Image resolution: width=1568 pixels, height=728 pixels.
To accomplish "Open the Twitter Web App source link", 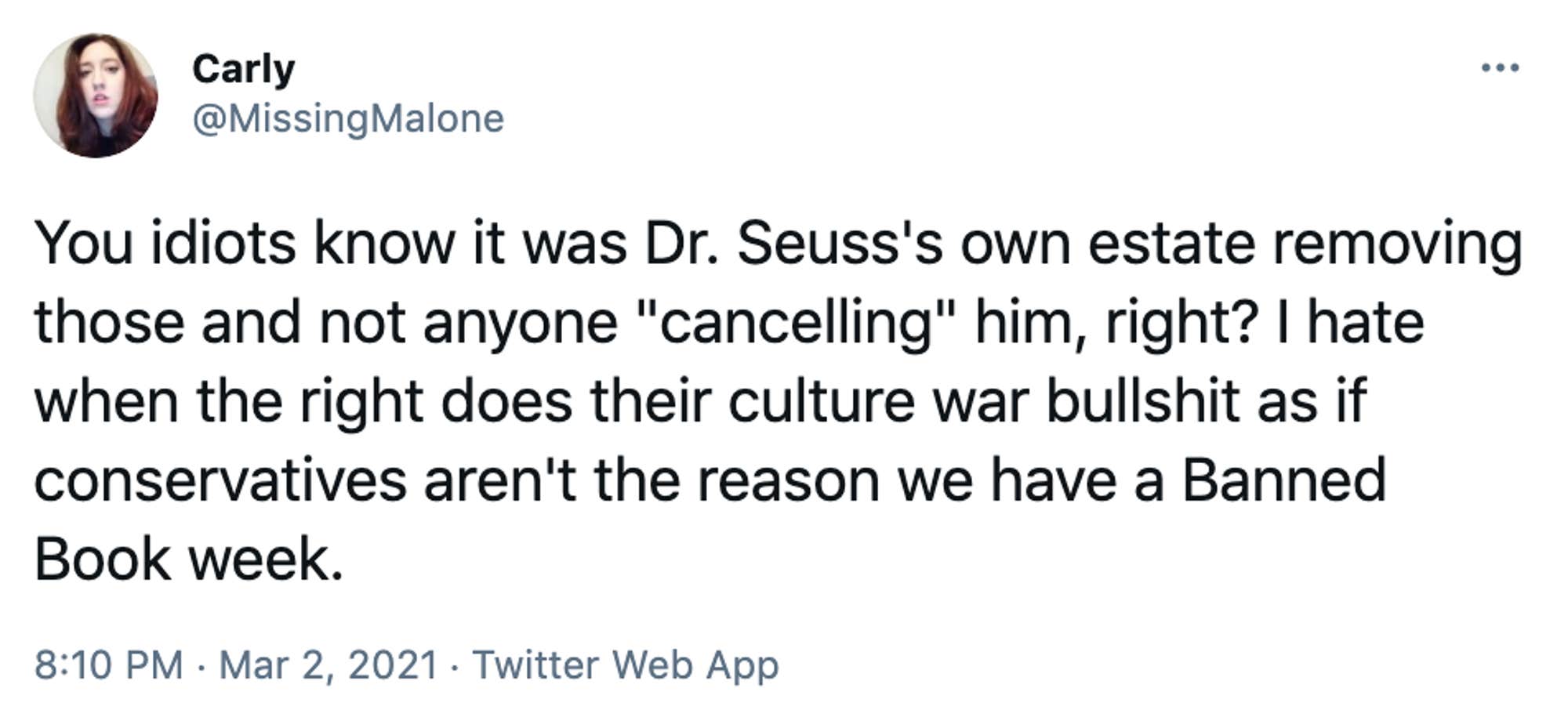I will click(625, 665).
